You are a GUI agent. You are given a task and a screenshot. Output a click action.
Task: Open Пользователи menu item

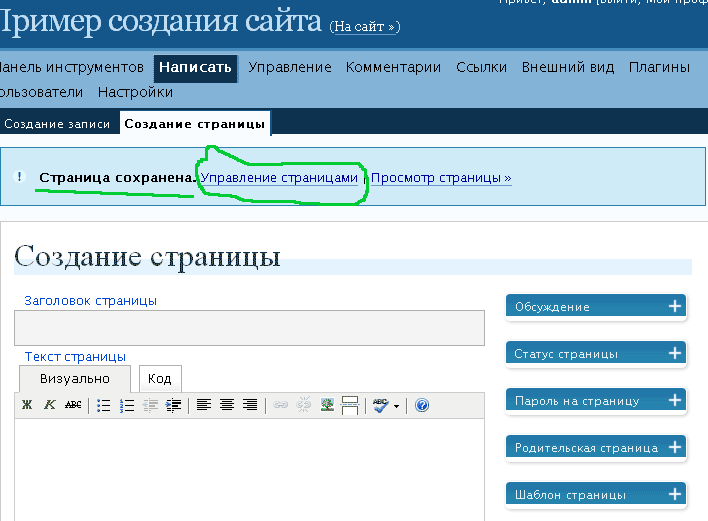coord(41,92)
